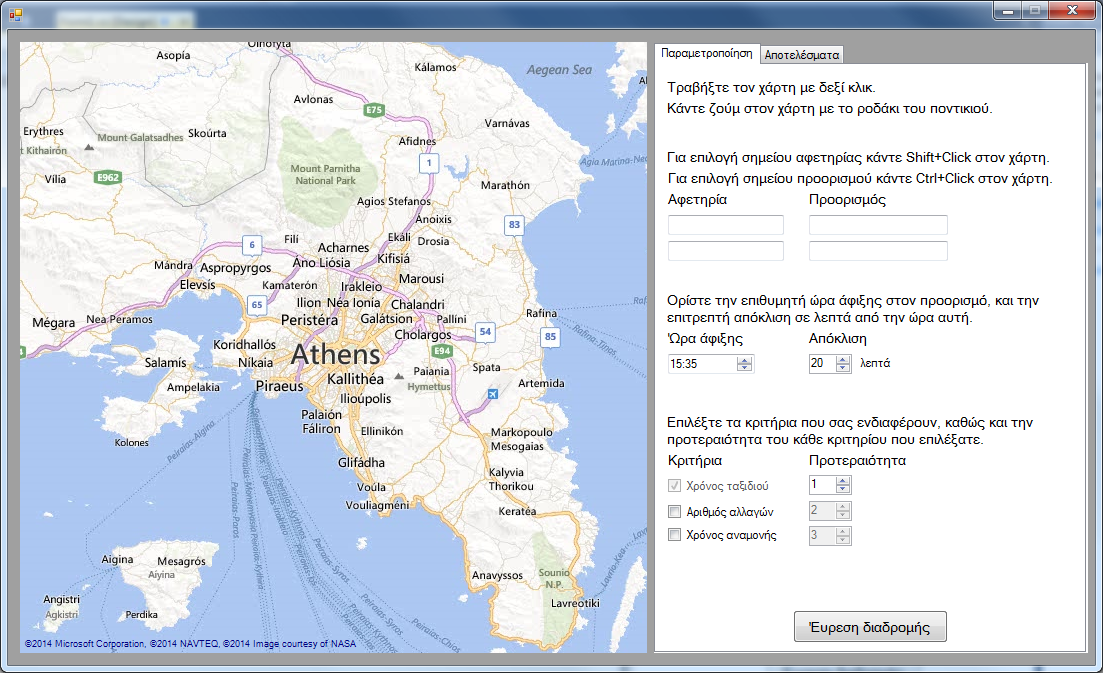Image resolution: width=1103 pixels, height=674 pixels.
Task: Click the priority value field showing 1
Action: (822, 484)
